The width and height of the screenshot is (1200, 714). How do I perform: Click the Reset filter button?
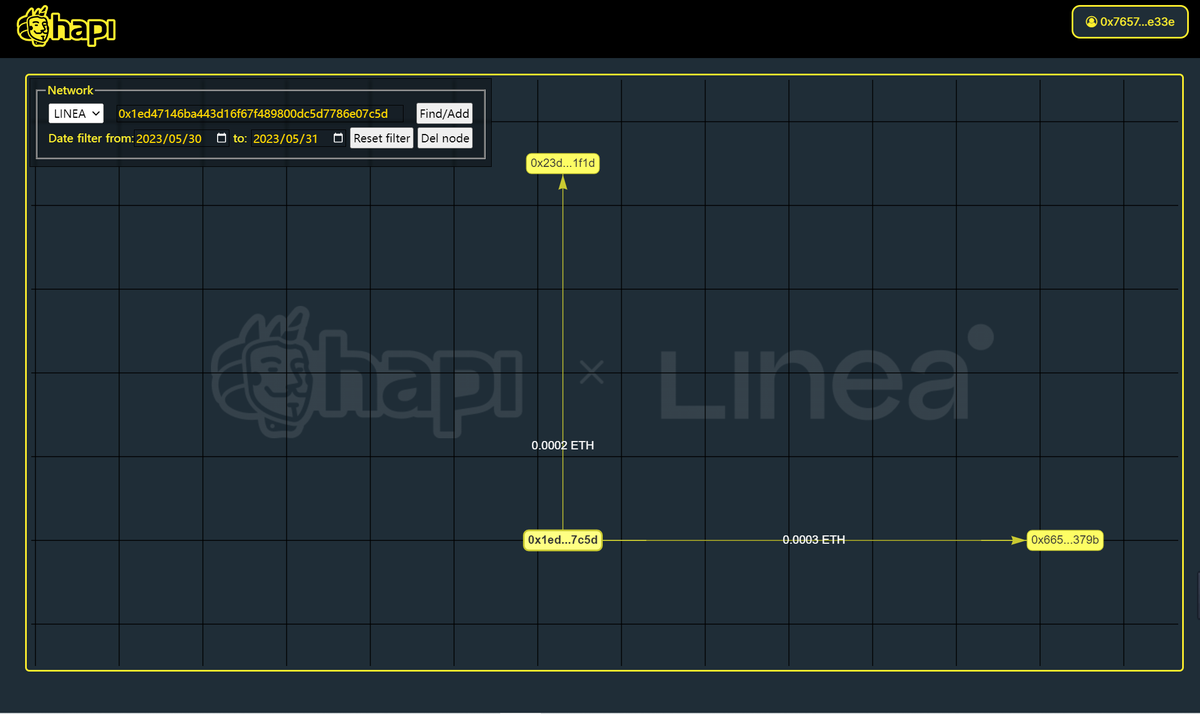pos(381,138)
